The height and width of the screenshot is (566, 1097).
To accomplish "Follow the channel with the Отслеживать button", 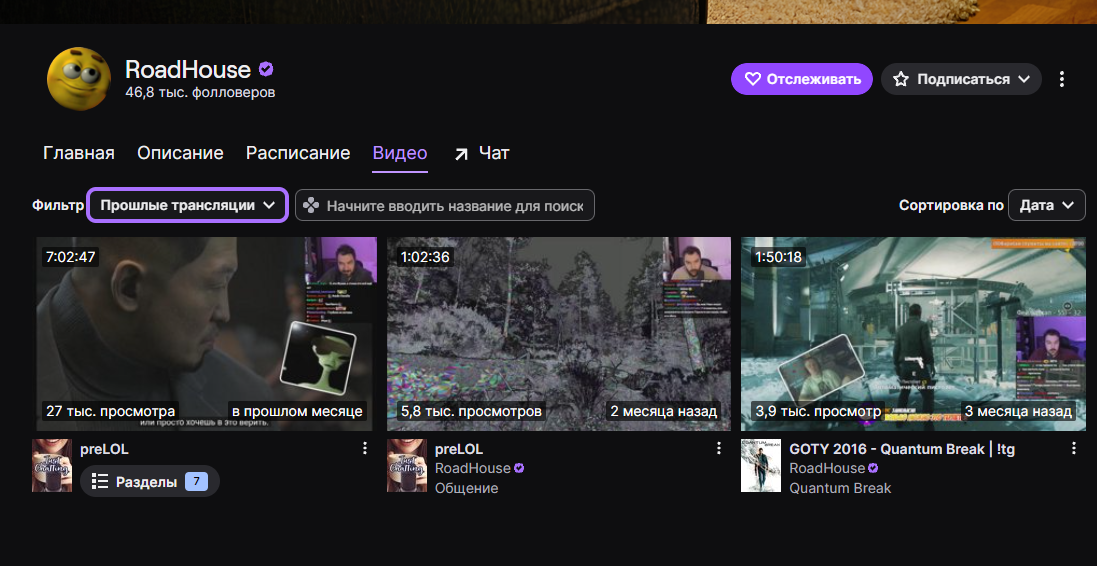I will pyautogui.click(x=802, y=79).
